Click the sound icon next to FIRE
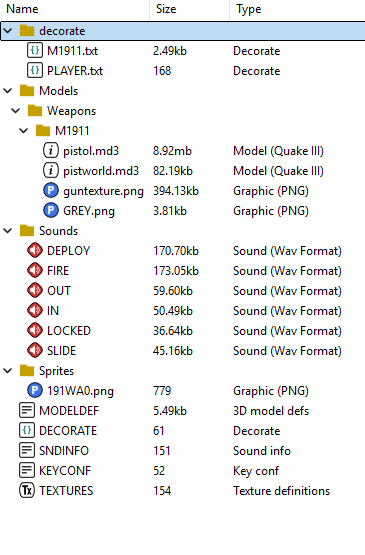The width and height of the screenshot is (365, 555). [x=35, y=271]
